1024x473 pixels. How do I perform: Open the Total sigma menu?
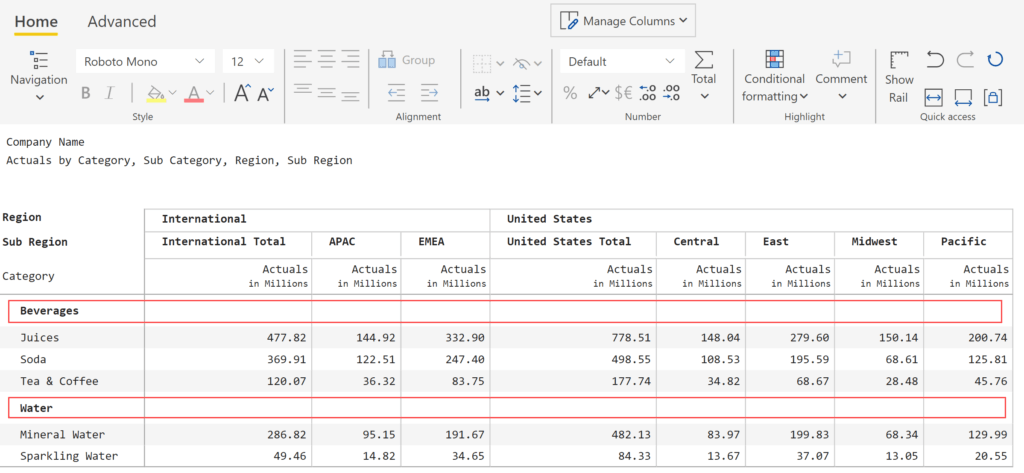[704, 75]
